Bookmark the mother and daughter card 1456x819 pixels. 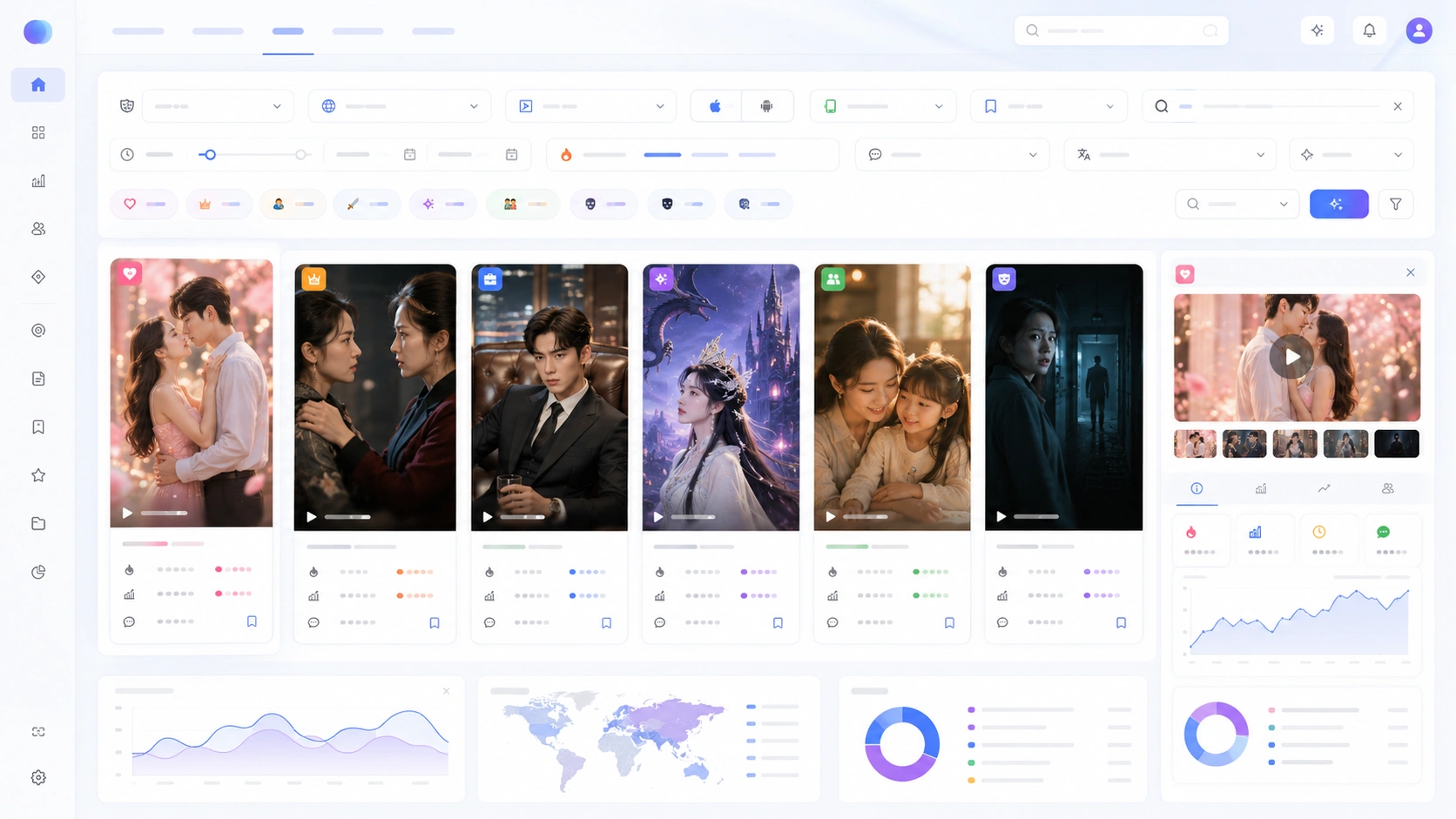949,623
